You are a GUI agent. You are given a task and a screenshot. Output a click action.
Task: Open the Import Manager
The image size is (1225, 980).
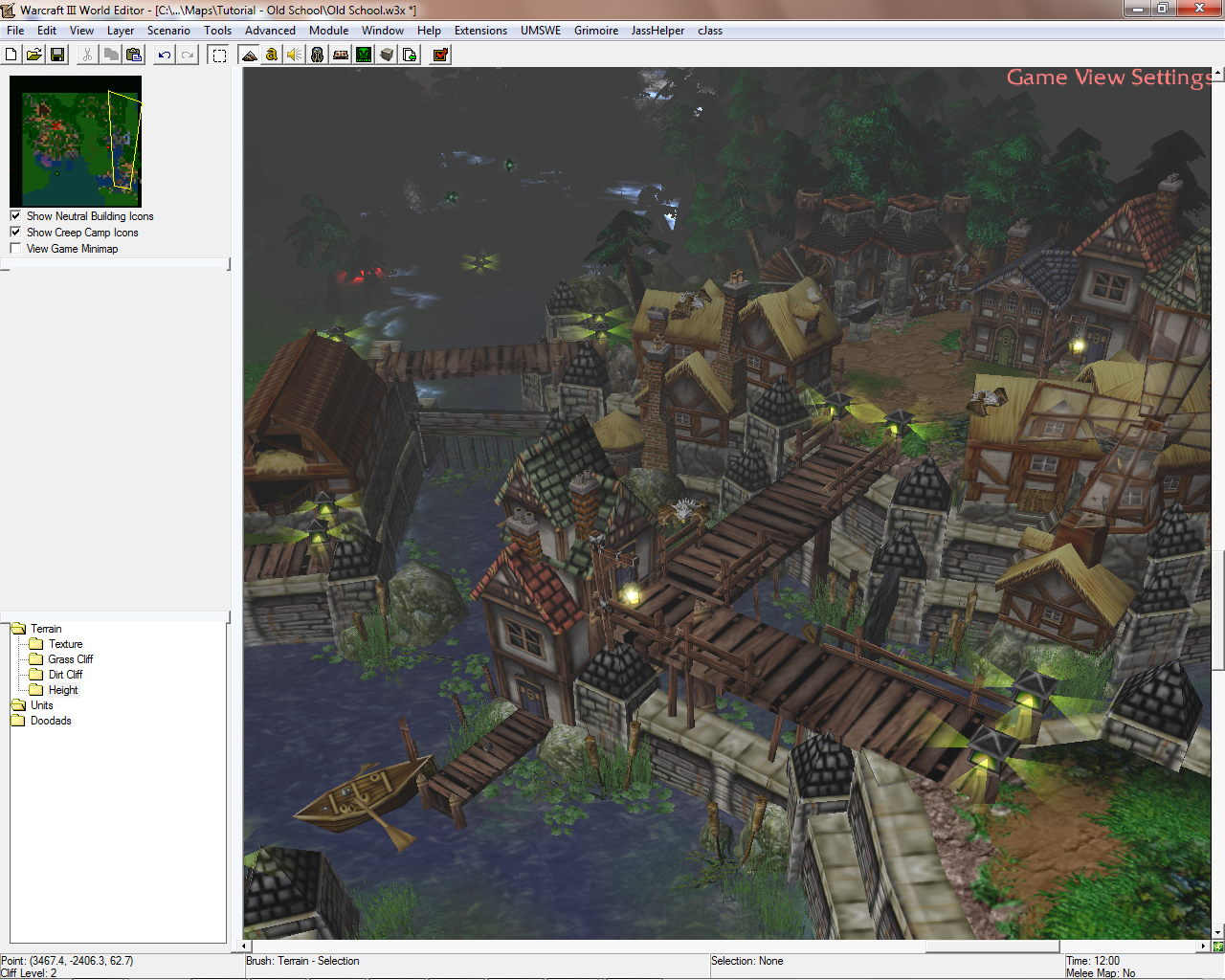point(410,55)
